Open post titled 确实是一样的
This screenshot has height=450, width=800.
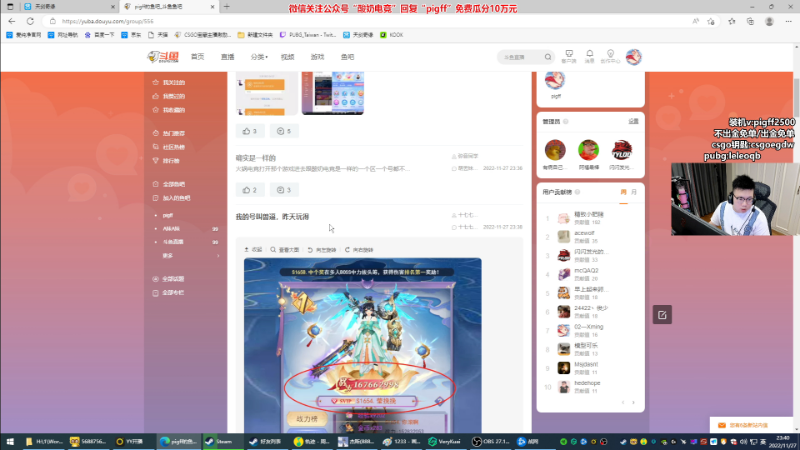tap(256, 158)
